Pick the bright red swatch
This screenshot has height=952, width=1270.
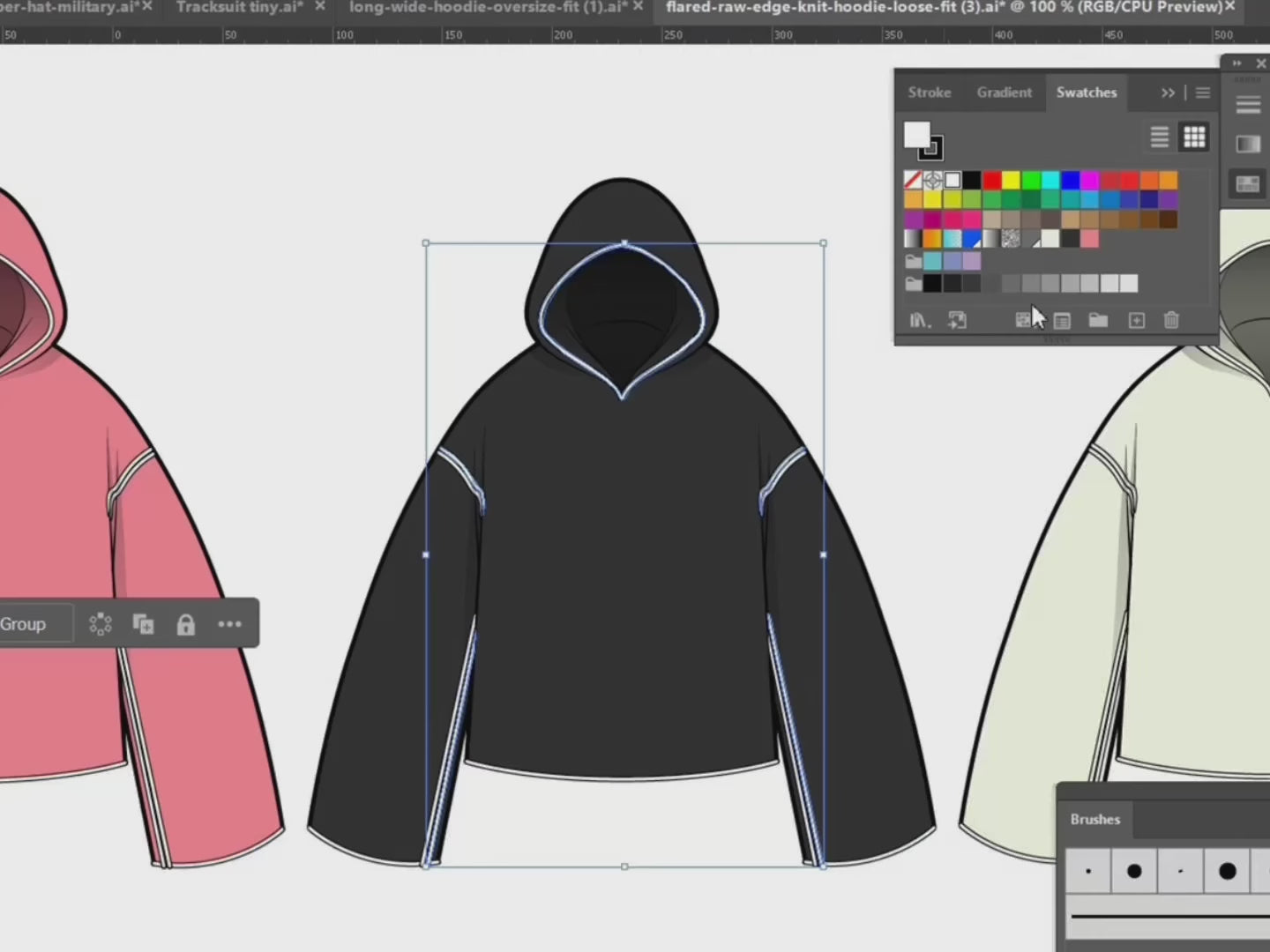coord(991,180)
